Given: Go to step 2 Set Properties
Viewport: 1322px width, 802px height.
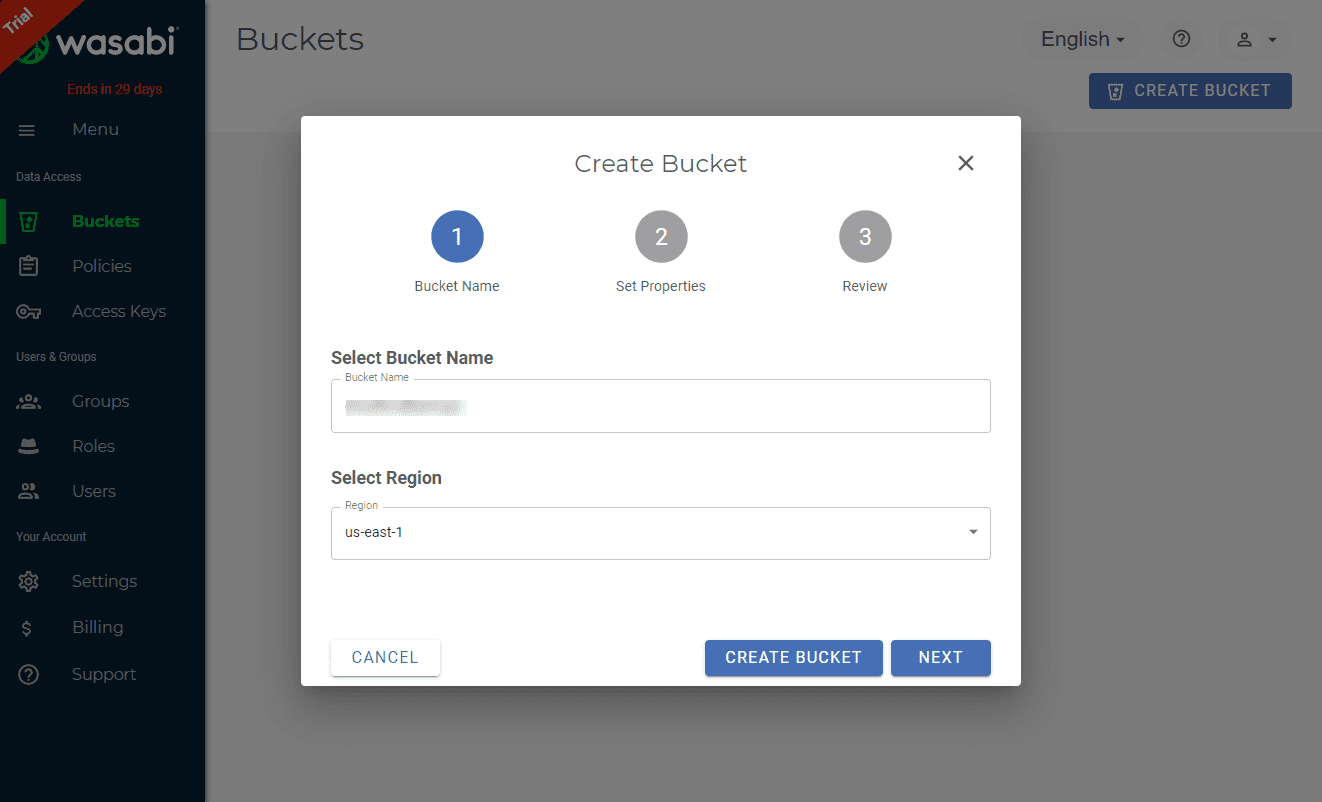Looking at the screenshot, I should pyautogui.click(x=661, y=237).
